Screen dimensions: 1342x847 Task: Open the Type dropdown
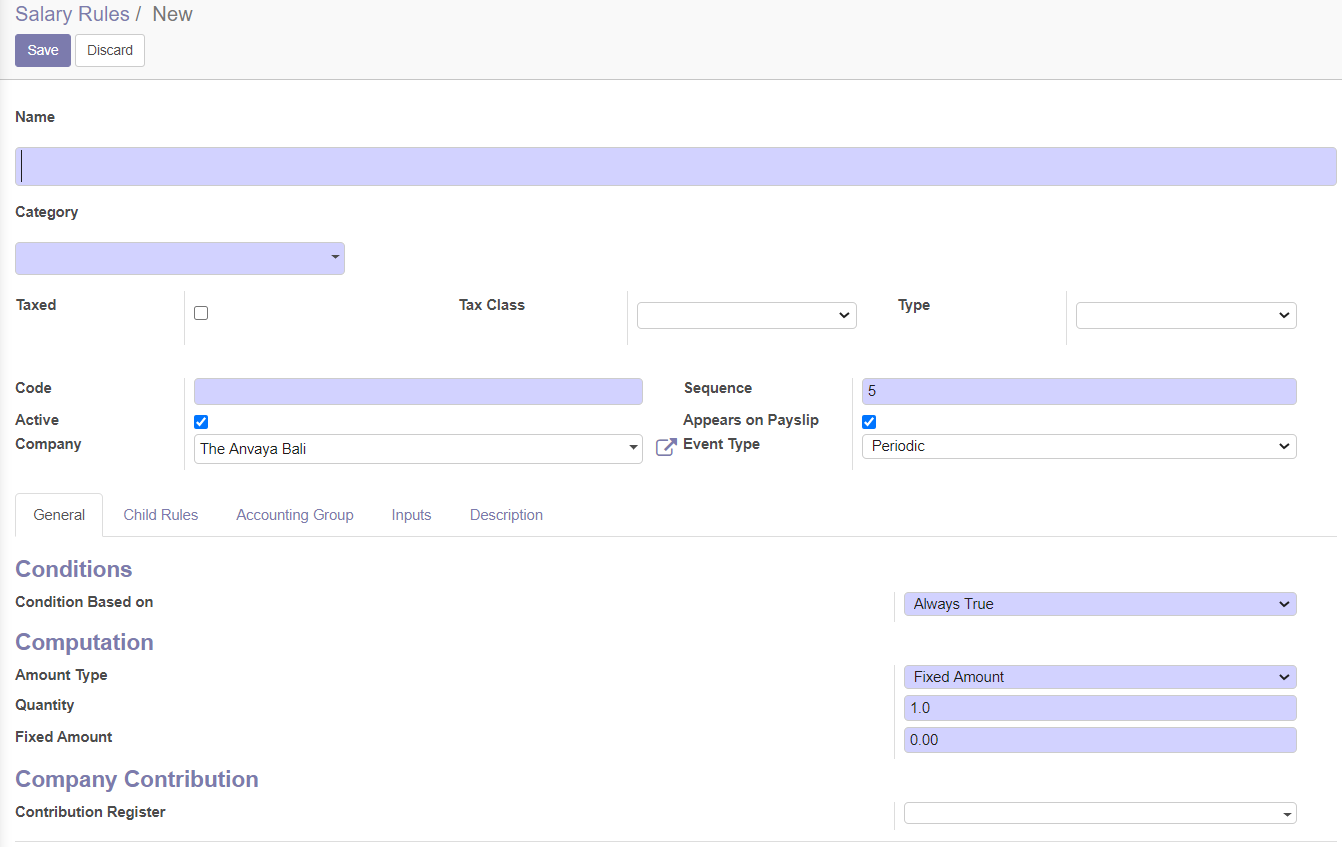click(x=1186, y=315)
